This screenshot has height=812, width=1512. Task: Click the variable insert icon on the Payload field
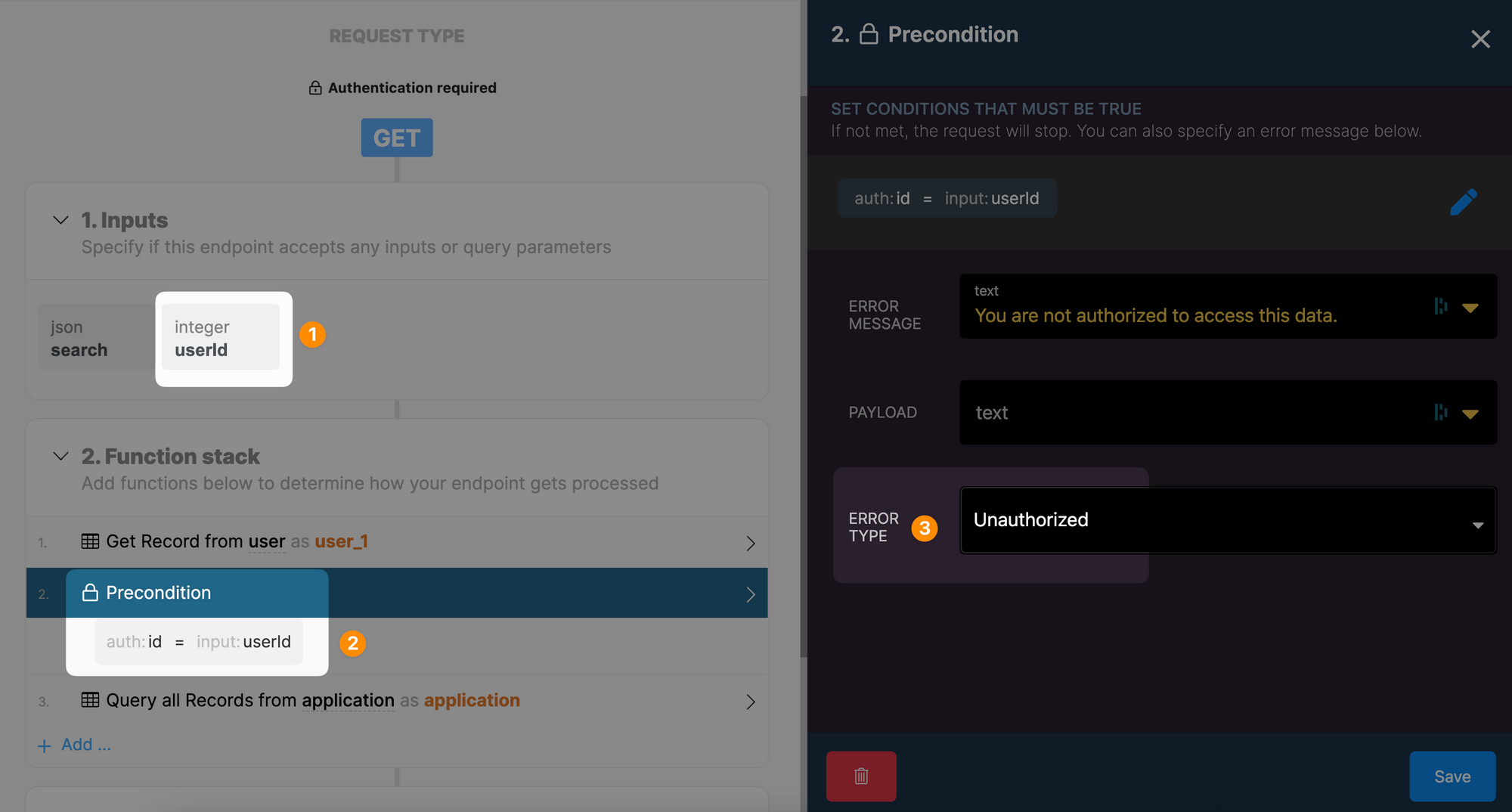pyautogui.click(x=1441, y=413)
